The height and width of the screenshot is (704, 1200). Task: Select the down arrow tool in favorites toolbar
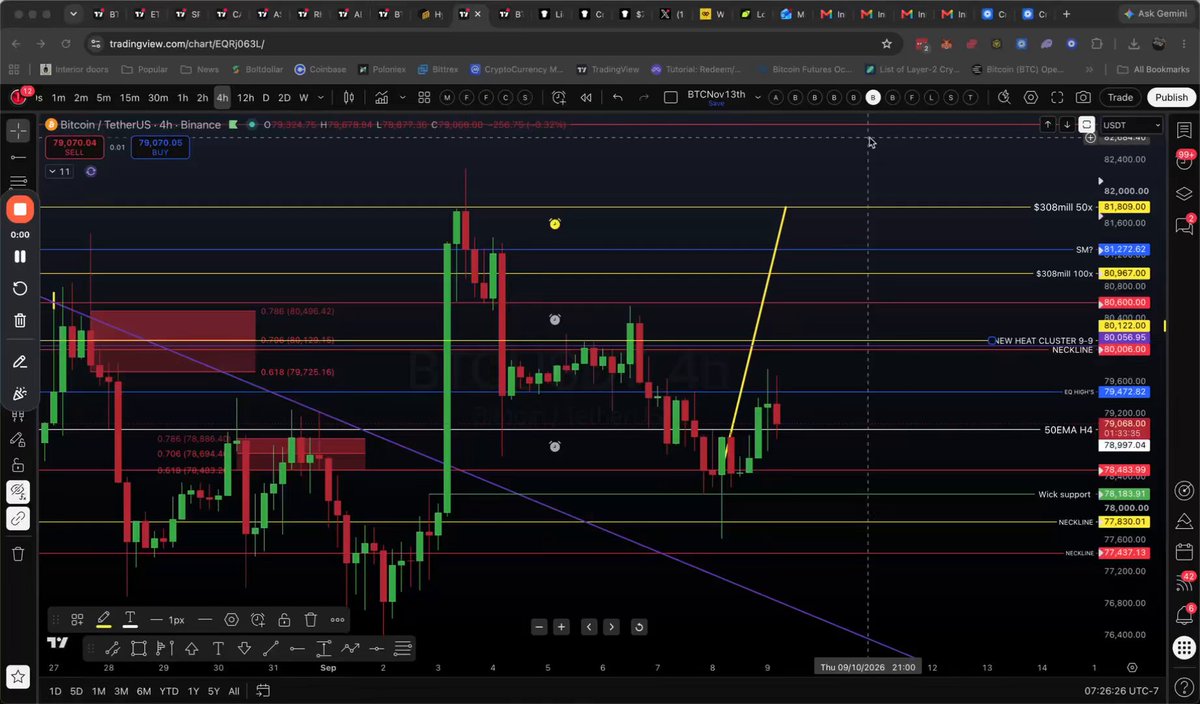coord(244,648)
